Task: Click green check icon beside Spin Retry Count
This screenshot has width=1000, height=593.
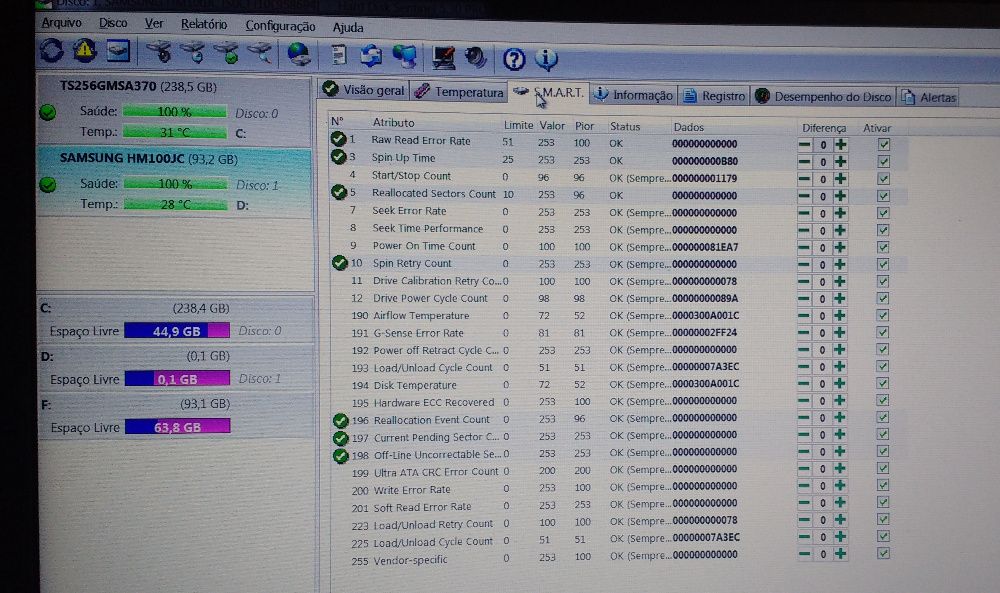Action: (x=339, y=262)
